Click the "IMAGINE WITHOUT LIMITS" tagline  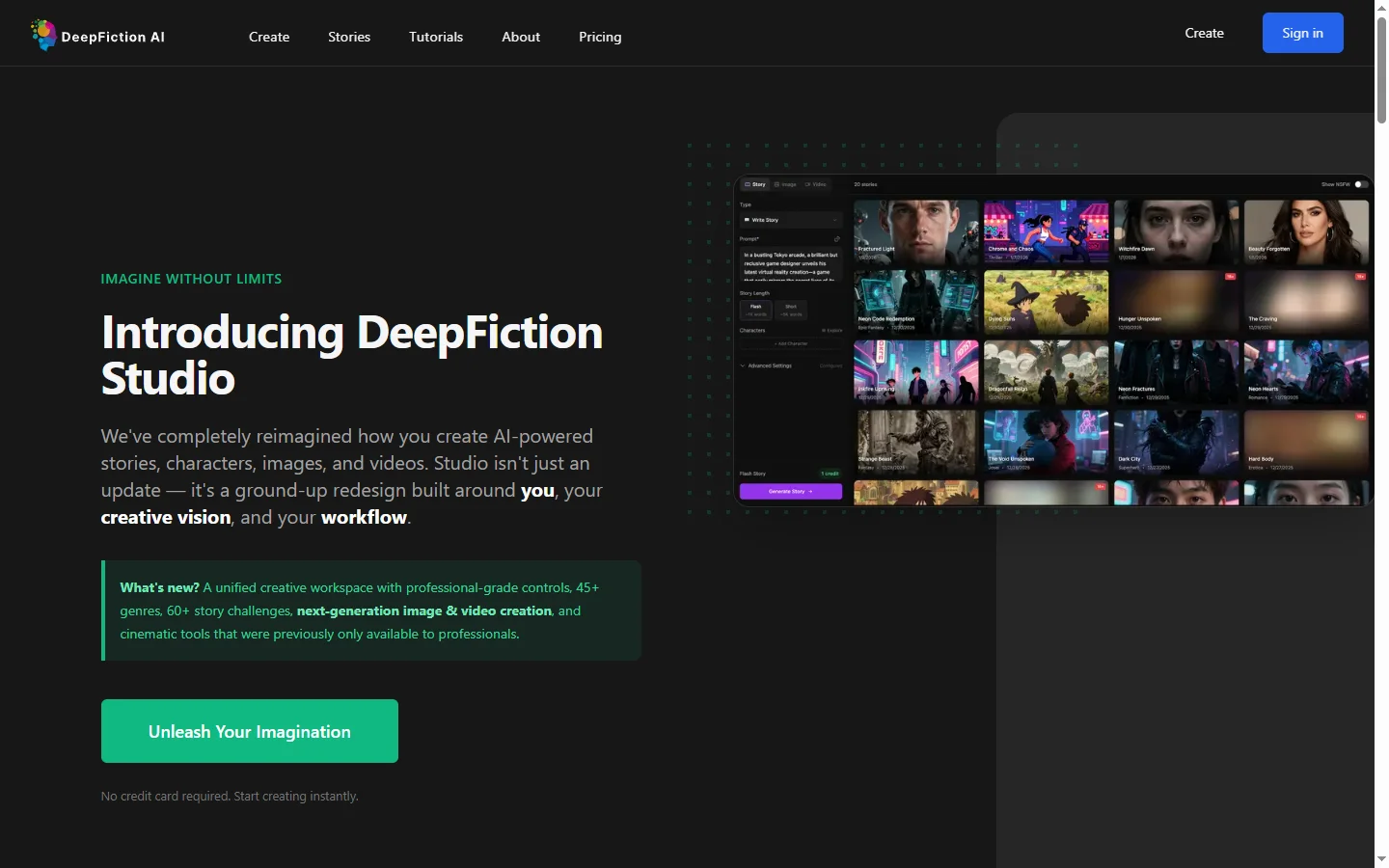192,279
